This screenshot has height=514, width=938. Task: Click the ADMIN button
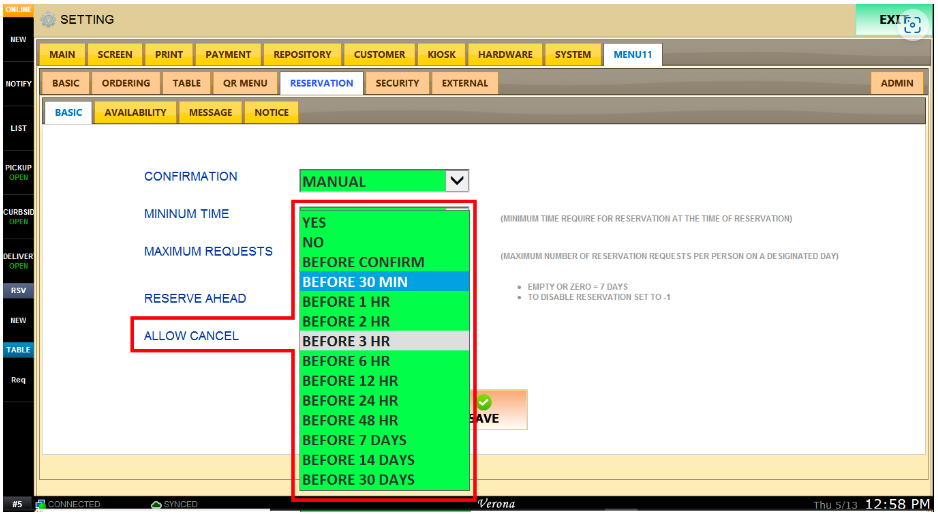click(897, 84)
